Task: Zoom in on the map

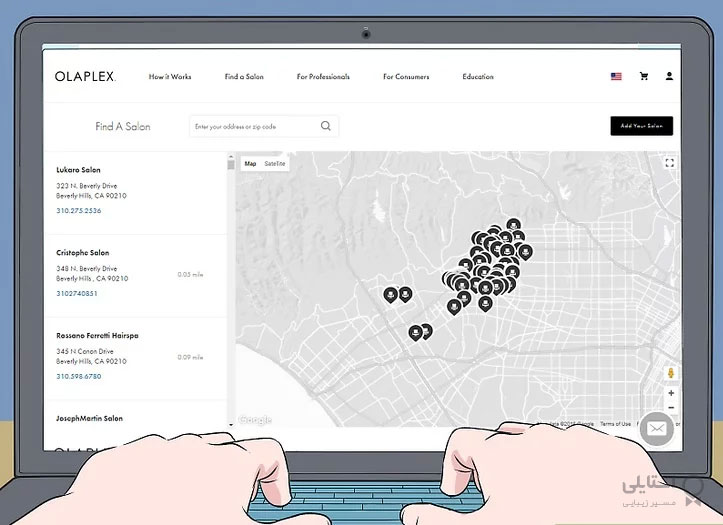Action: 670,394
